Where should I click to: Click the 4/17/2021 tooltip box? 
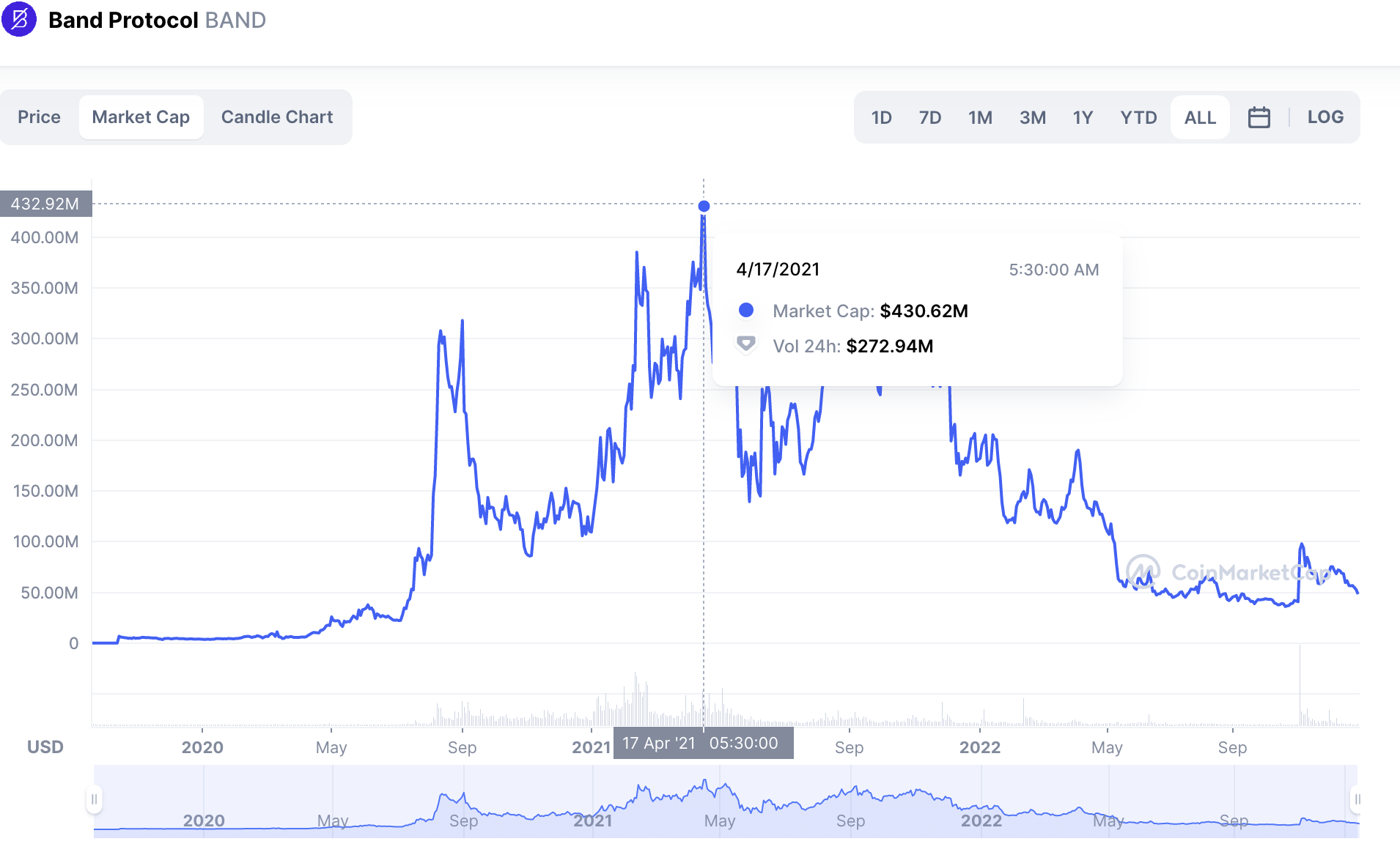click(x=916, y=308)
